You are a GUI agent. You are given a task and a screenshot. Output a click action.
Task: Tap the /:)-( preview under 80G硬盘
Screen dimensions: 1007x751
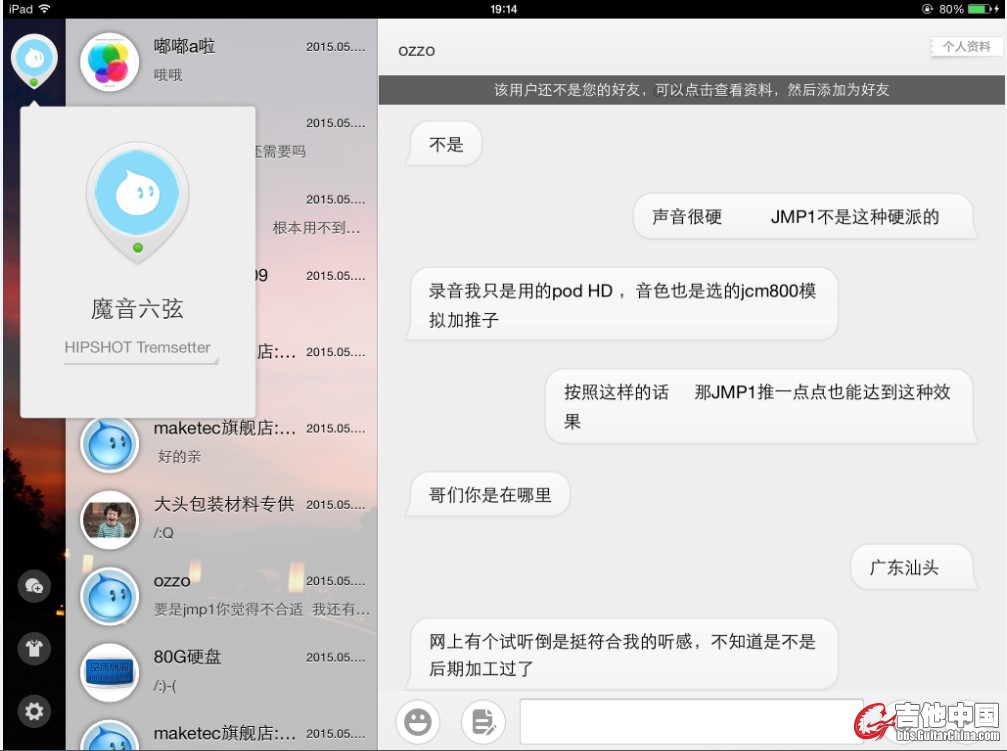[x=165, y=686]
